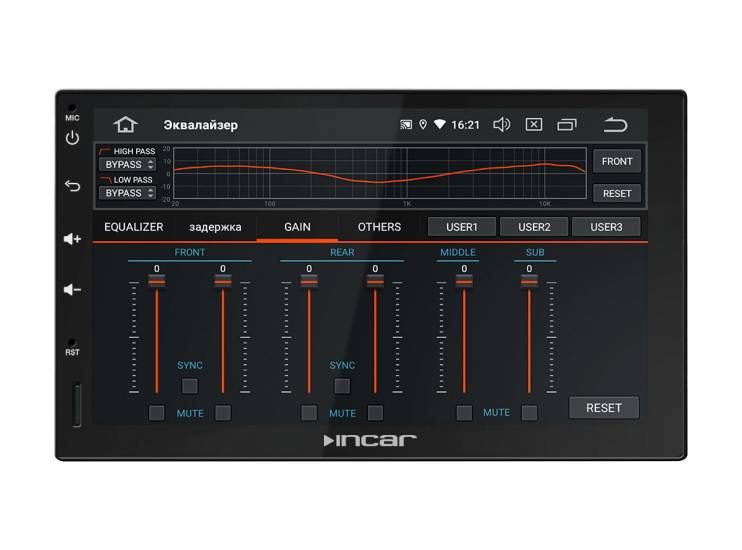Open the LOW PASS BYPASS dropdown
This screenshot has width=742, height=550.
(x=127, y=193)
